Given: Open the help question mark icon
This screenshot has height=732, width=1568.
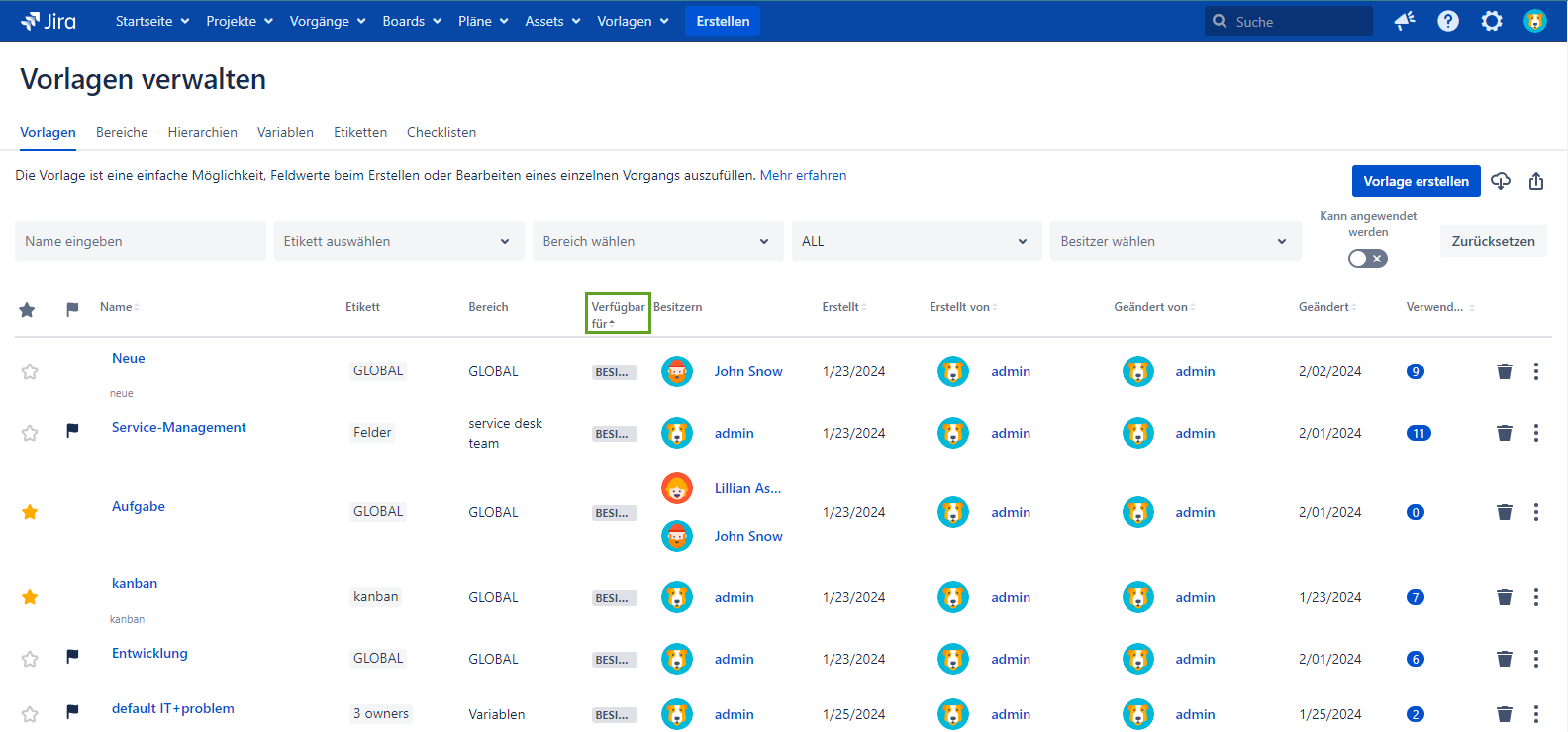Looking at the screenshot, I should click(1447, 21).
